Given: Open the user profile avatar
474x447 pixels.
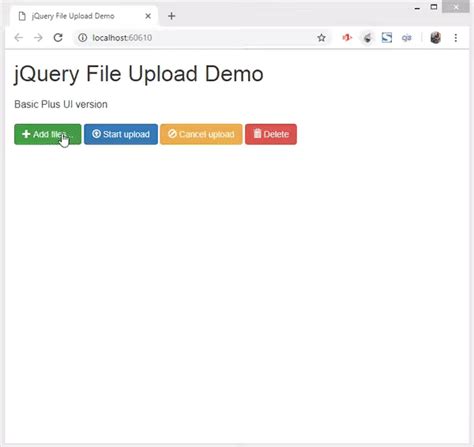Looking at the screenshot, I should tap(436, 38).
